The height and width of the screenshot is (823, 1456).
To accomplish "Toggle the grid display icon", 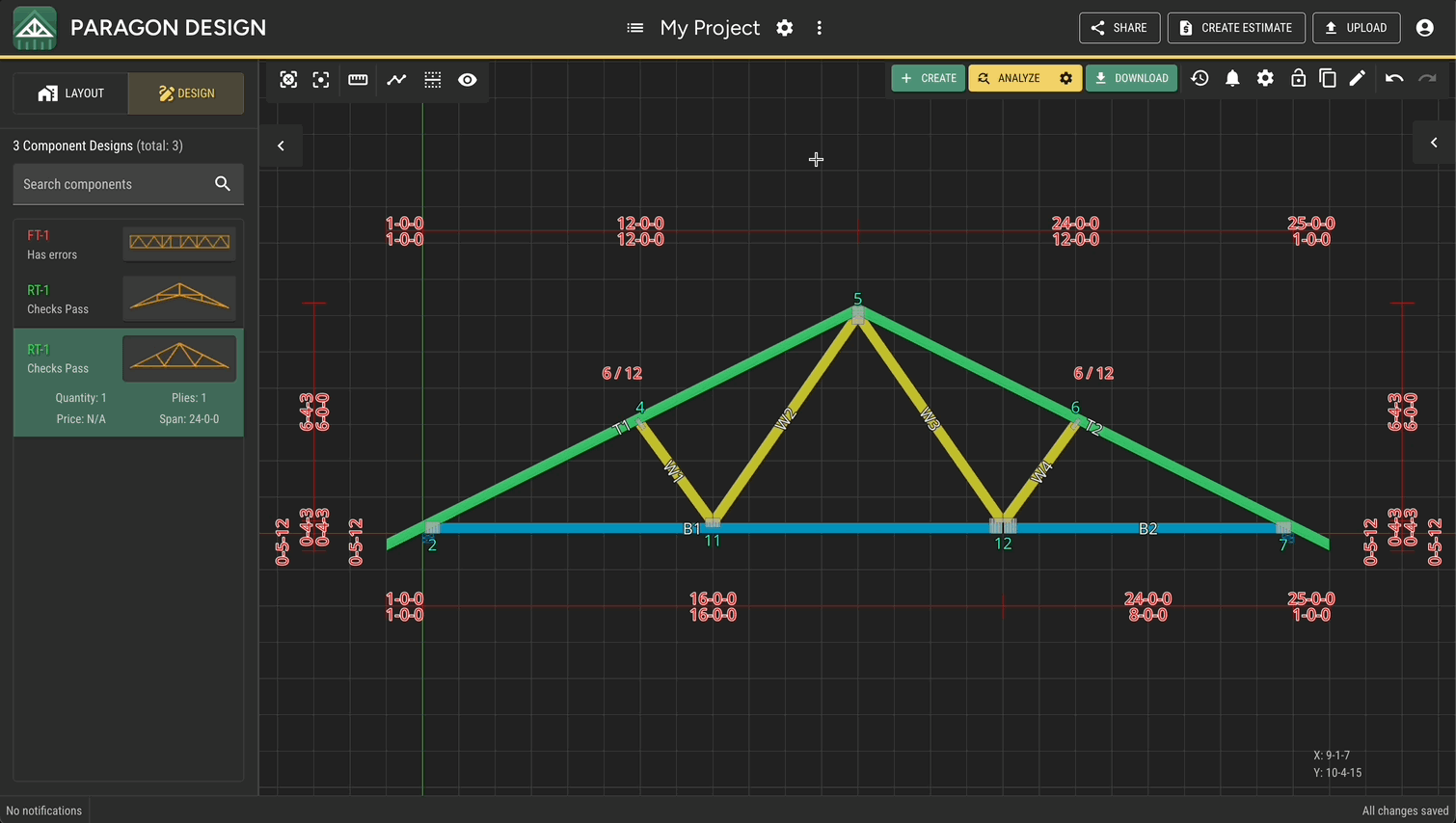I will 433,80.
